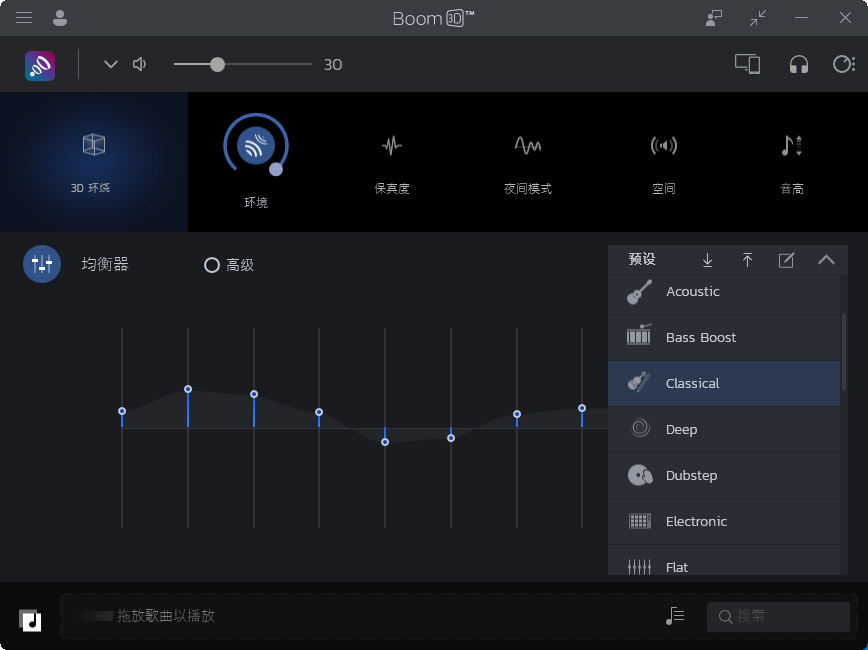Switch to compact mini player mode

click(758, 18)
